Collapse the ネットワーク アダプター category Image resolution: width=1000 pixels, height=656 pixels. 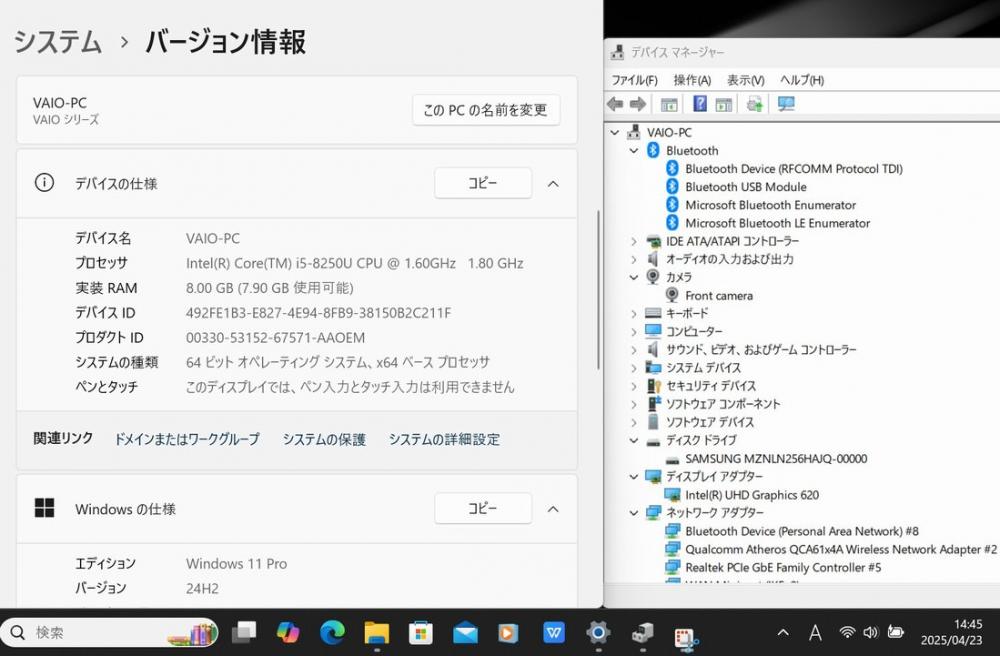click(x=634, y=513)
